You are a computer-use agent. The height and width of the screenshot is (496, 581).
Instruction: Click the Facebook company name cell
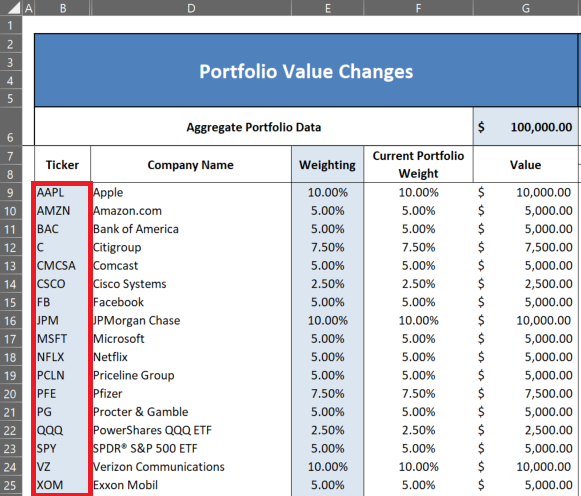pyautogui.click(x=191, y=302)
